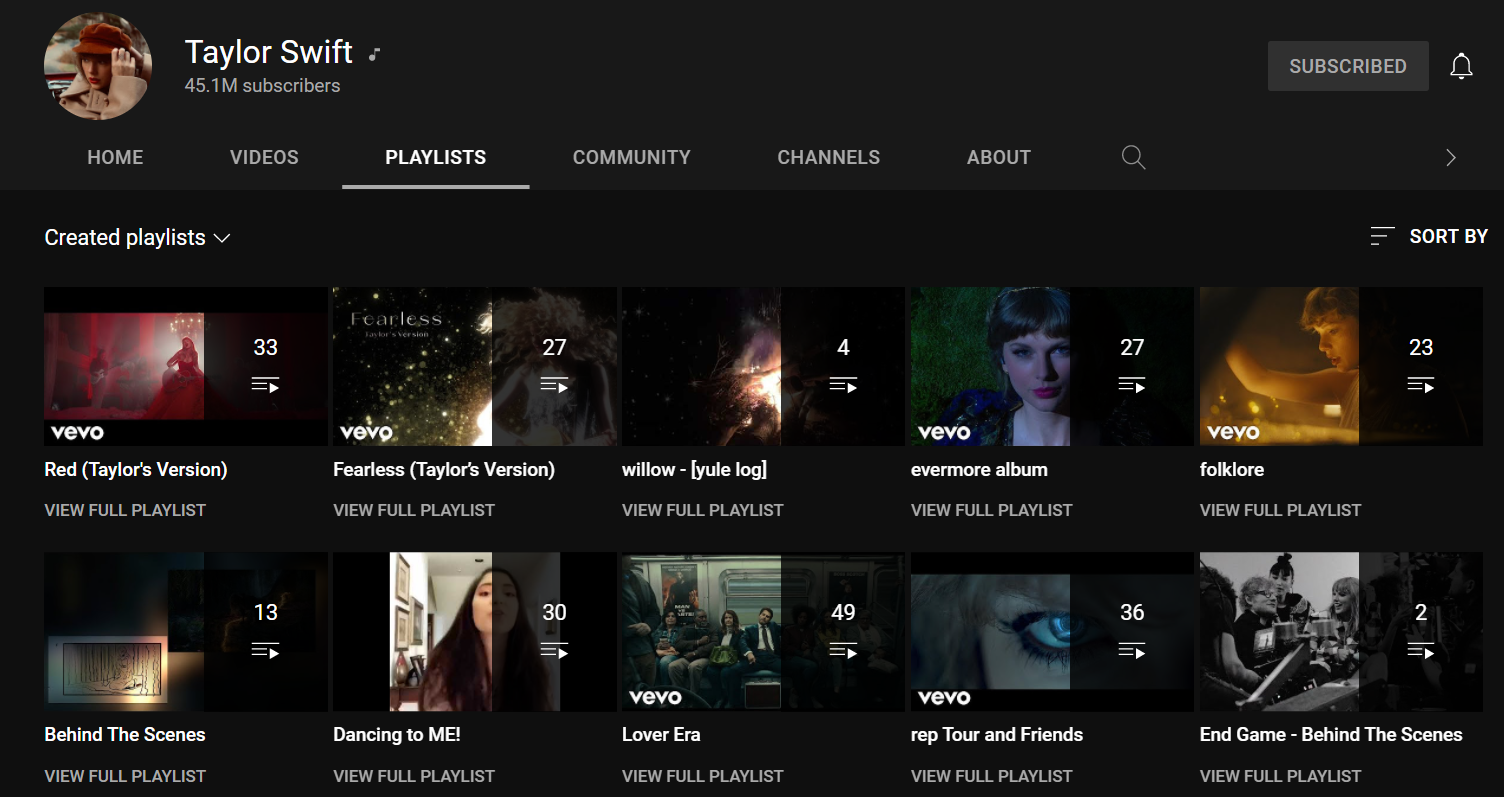Click the sort lines icon beside SORT BY

tap(1382, 236)
